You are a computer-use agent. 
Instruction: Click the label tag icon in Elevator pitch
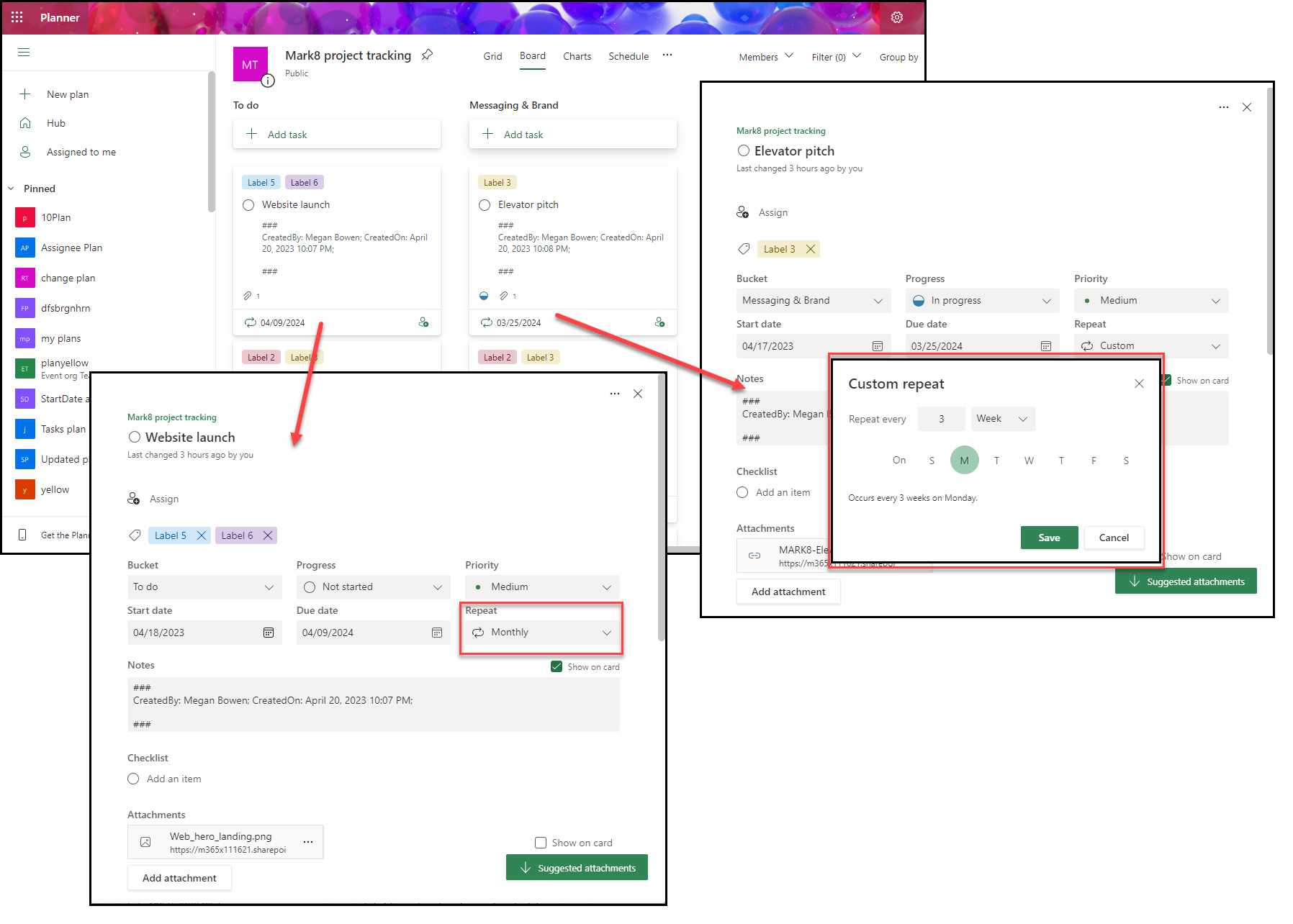pos(744,249)
